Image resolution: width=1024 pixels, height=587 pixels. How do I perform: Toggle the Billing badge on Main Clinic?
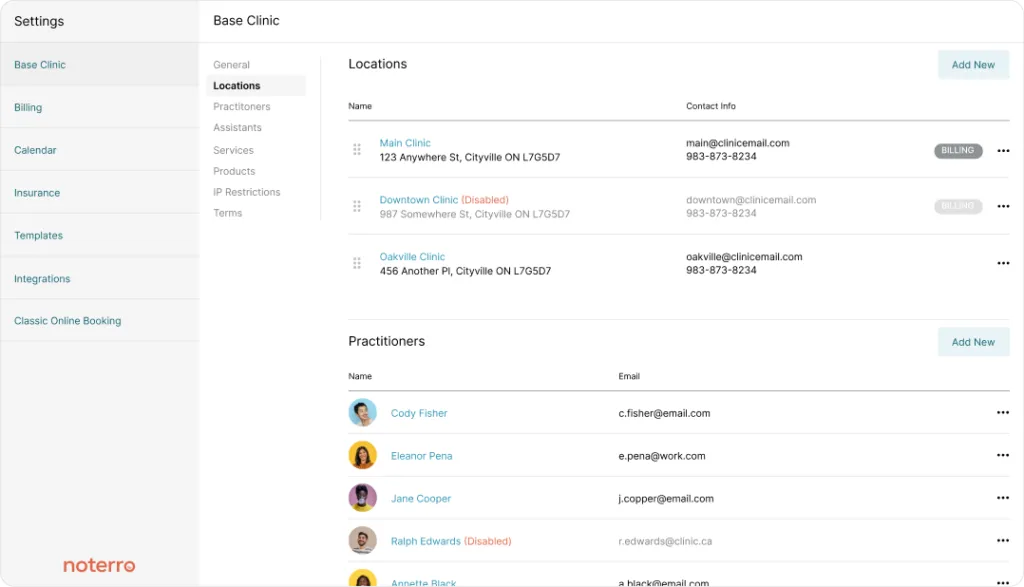(958, 151)
